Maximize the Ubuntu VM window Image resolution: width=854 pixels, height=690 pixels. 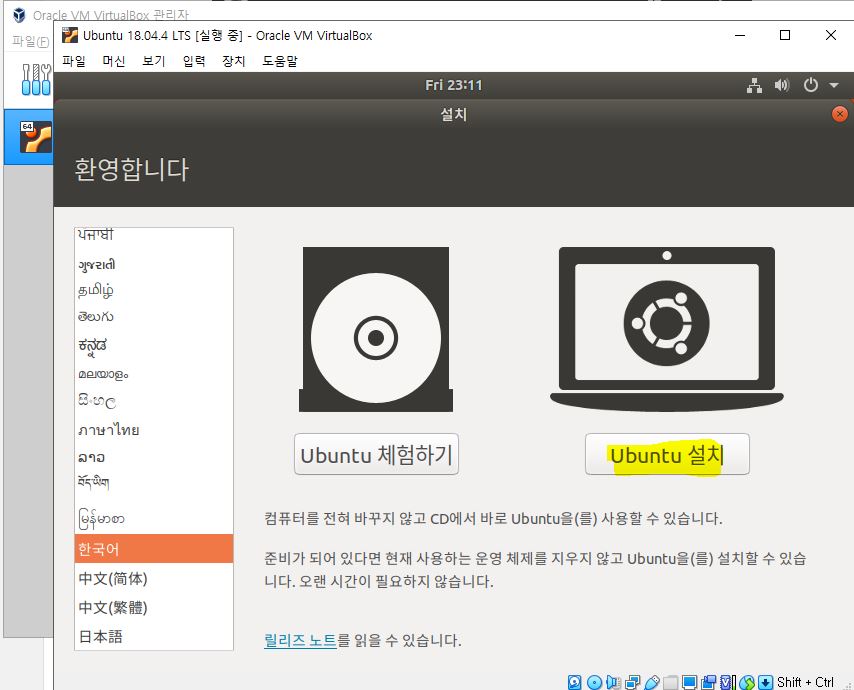tap(785, 35)
